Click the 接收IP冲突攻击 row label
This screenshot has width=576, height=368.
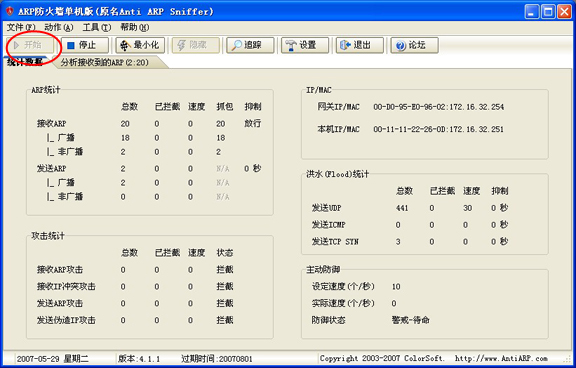(x=66, y=286)
